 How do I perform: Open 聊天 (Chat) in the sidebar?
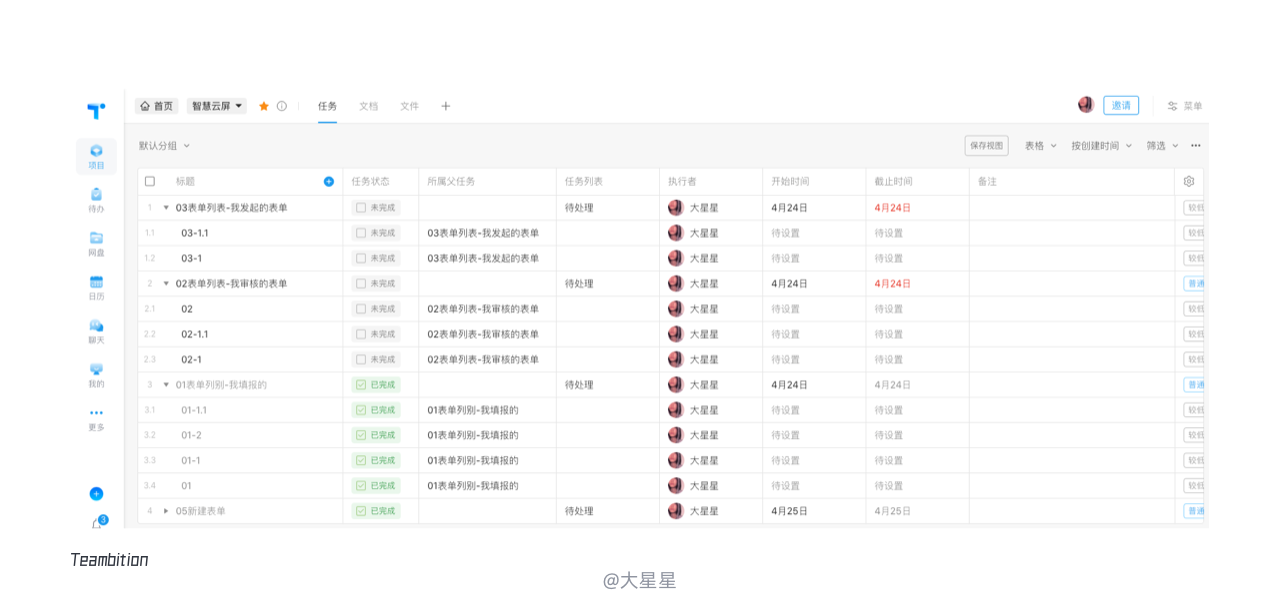[96, 331]
